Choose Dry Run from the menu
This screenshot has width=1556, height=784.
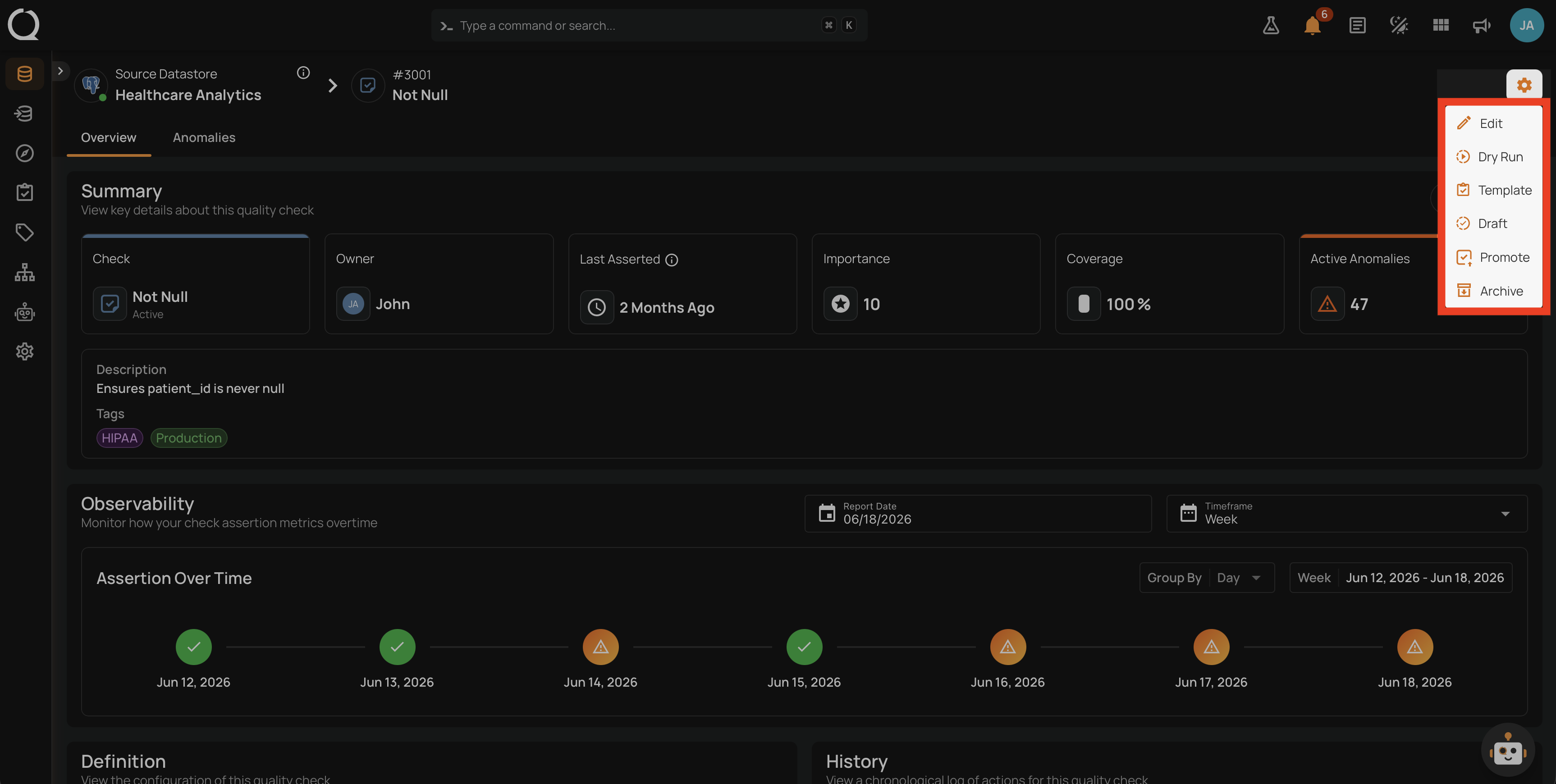[x=1493, y=156]
